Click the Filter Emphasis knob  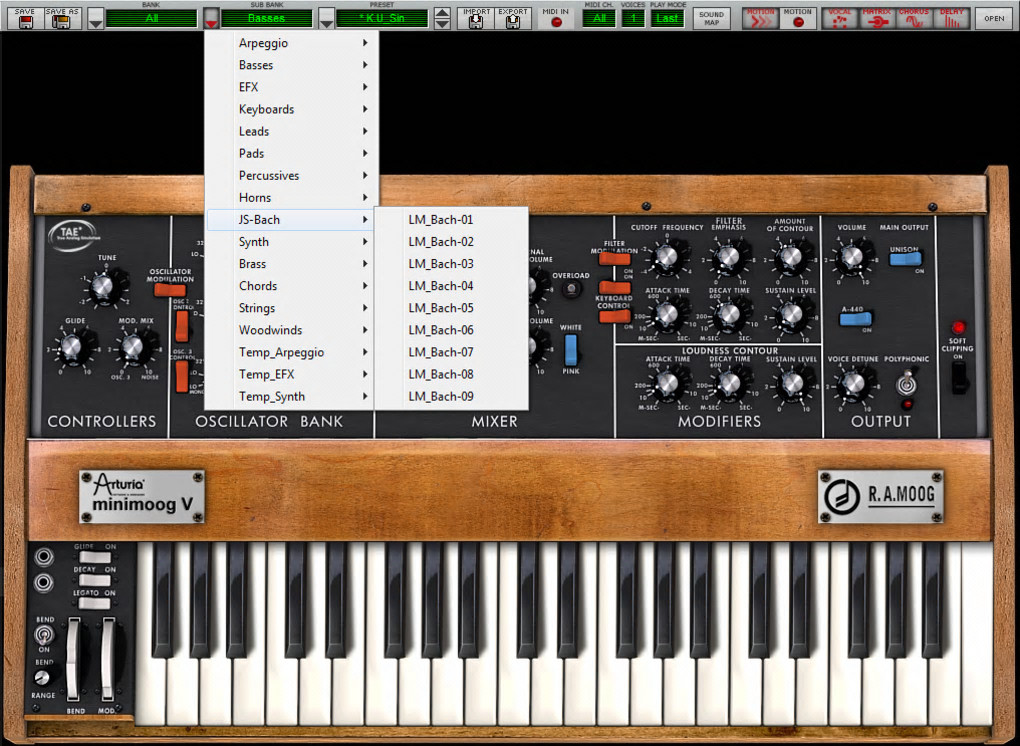click(729, 257)
